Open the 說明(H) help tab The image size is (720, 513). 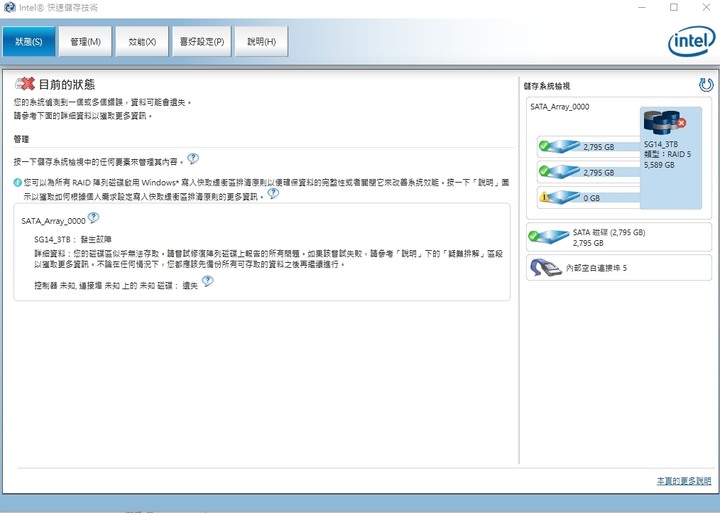(261, 41)
